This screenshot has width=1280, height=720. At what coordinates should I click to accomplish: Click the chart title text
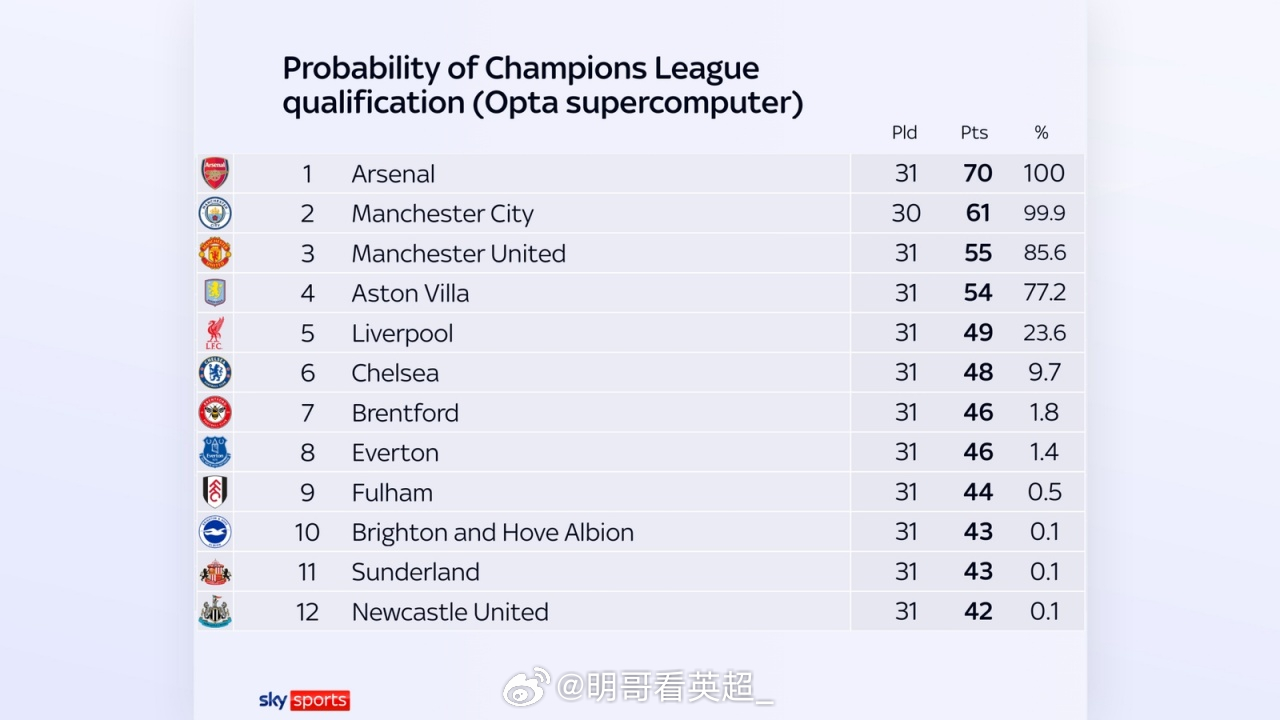point(542,86)
